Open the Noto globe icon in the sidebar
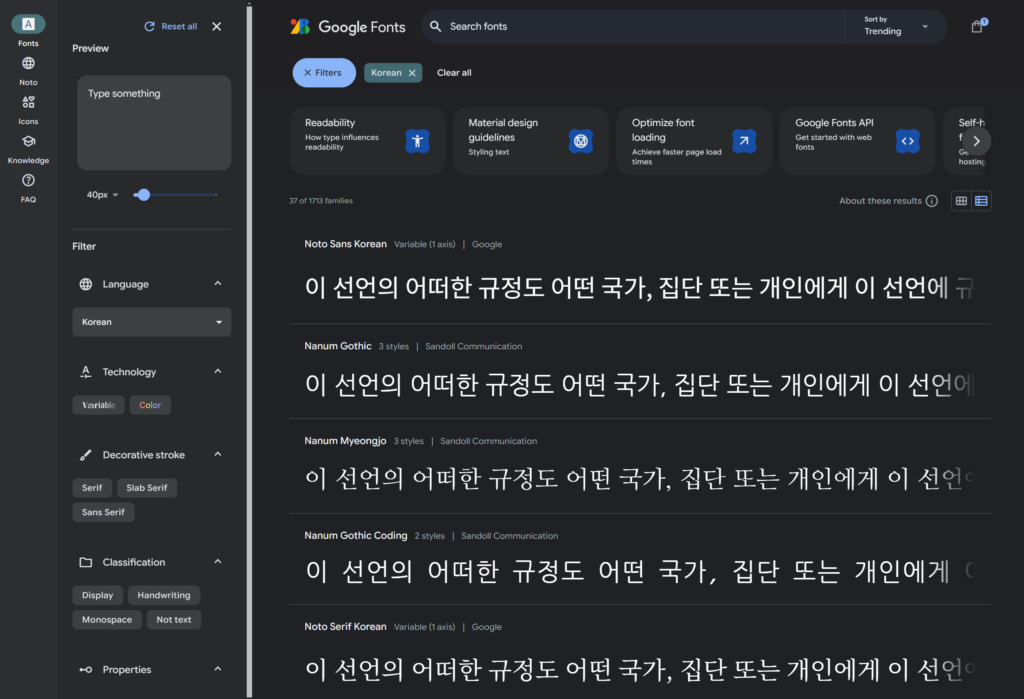Viewport: 1024px width, 699px height. pyautogui.click(x=28, y=63)
